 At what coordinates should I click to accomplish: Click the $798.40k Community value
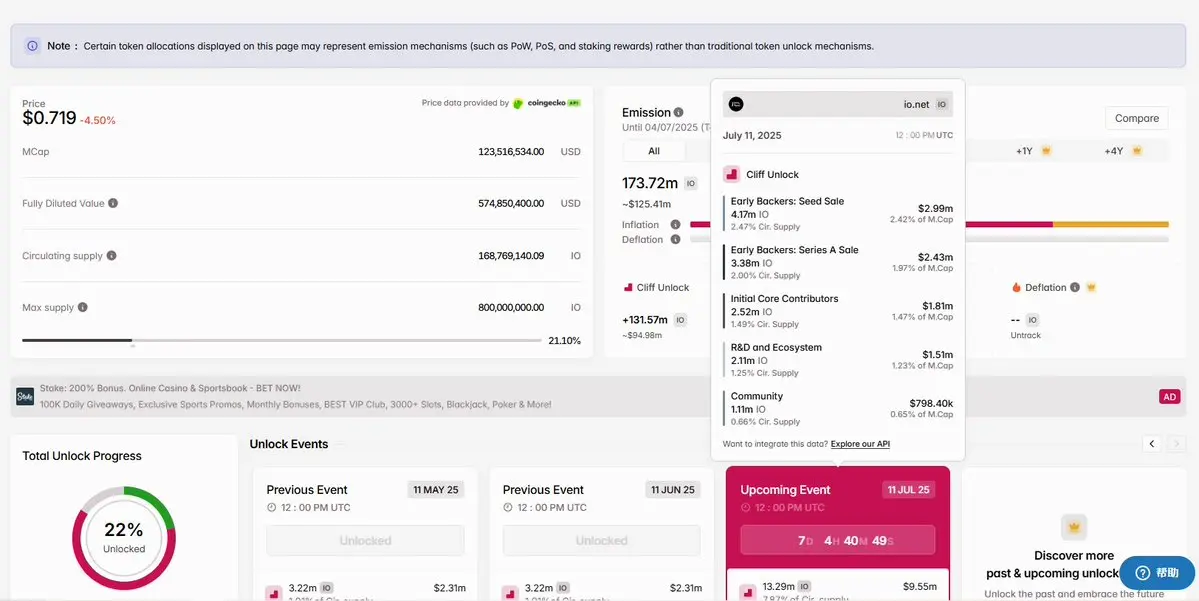[x=931, y=403]
